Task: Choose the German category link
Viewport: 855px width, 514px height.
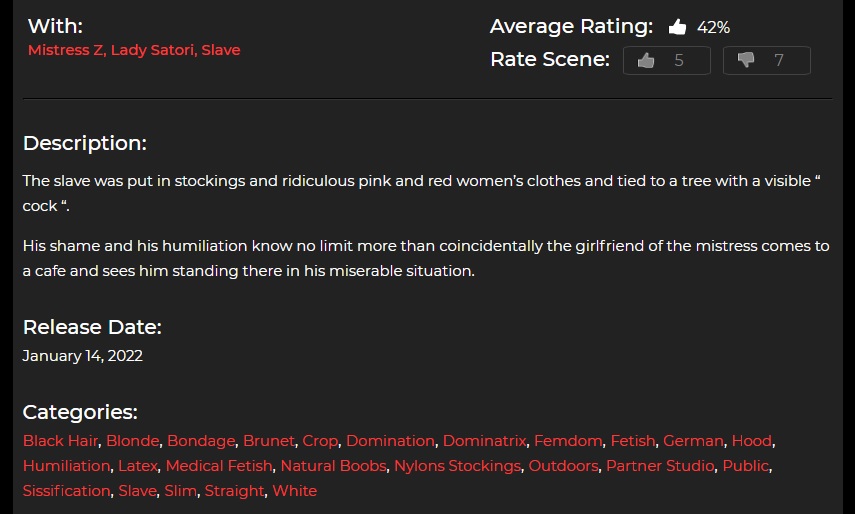Action: (x=693, y=440)
